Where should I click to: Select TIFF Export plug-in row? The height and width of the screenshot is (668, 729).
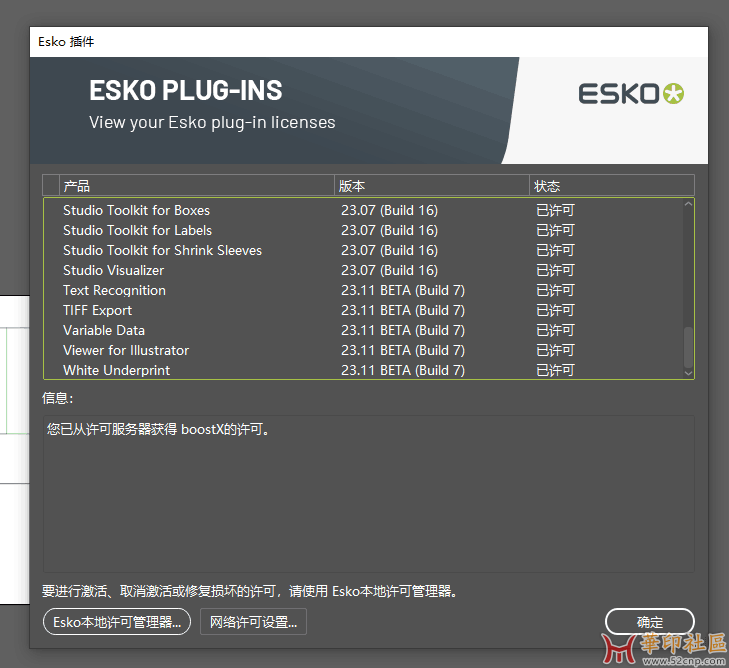point(364,310)
